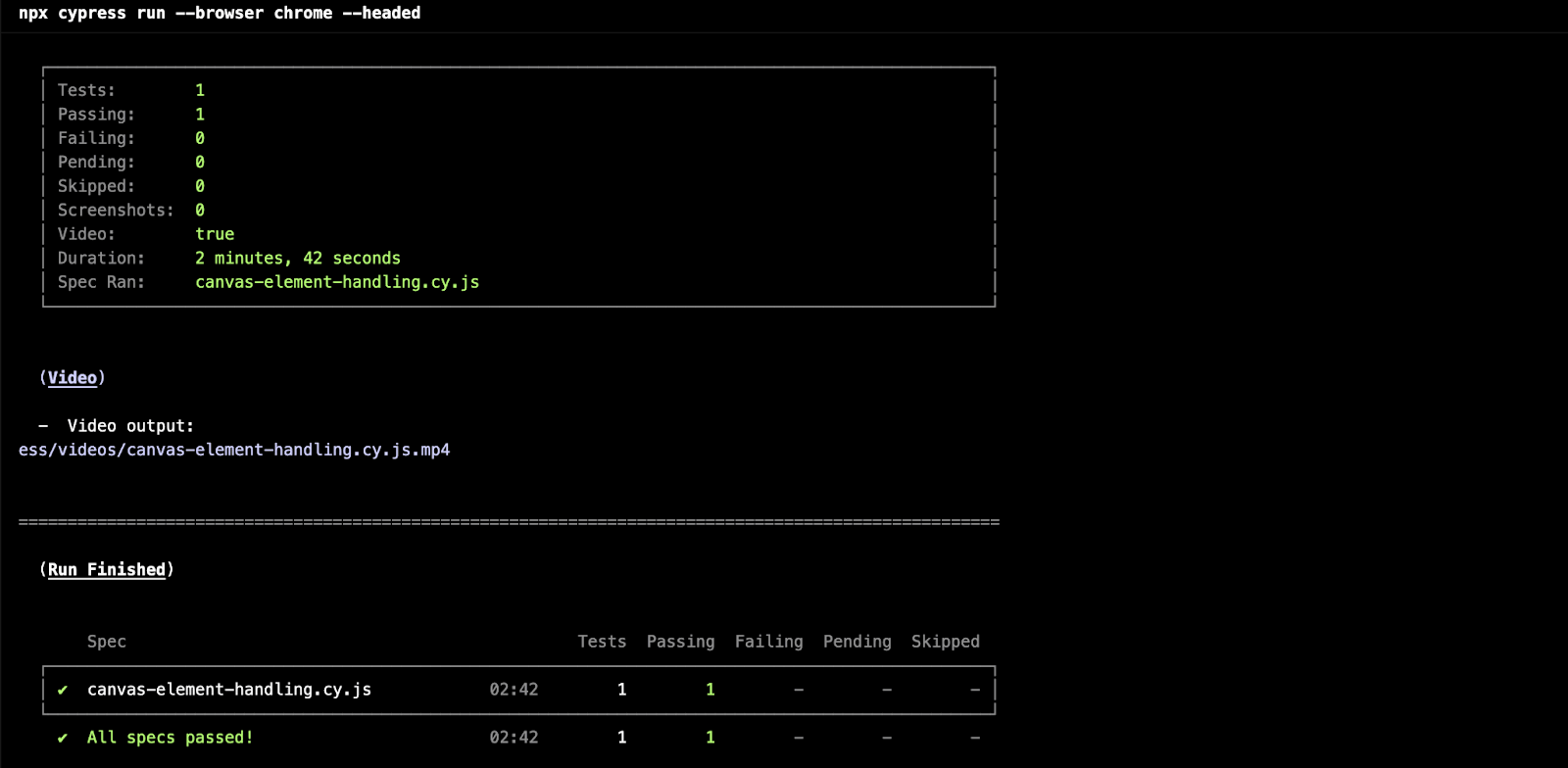This screenshot has height=768, width=1568.
Task: Click the 'Spec Ran:' label
Action: (101, 282)
